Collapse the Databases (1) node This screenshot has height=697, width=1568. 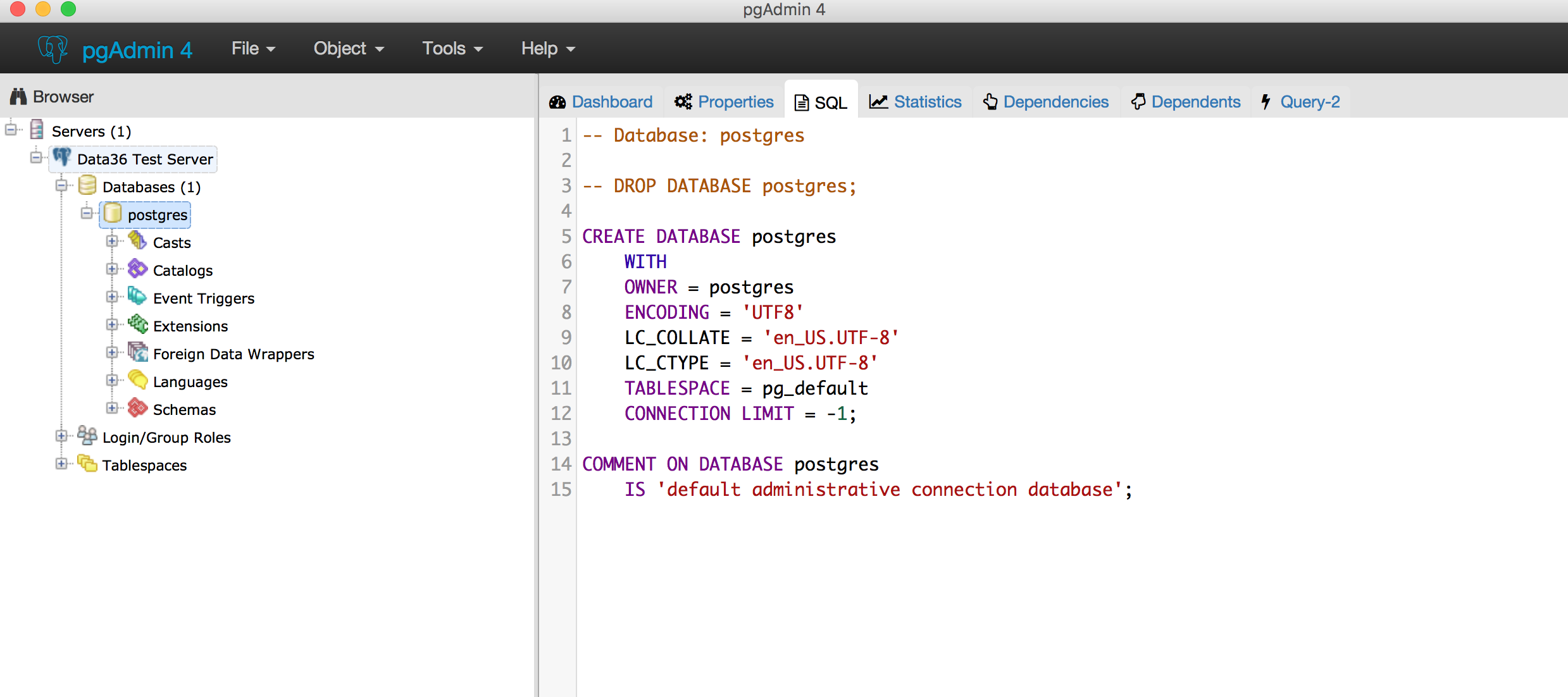point(61,185)
